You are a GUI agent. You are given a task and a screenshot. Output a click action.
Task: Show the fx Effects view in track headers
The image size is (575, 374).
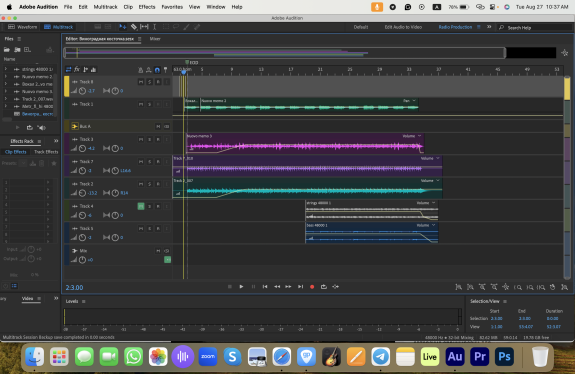click(77, 69)
